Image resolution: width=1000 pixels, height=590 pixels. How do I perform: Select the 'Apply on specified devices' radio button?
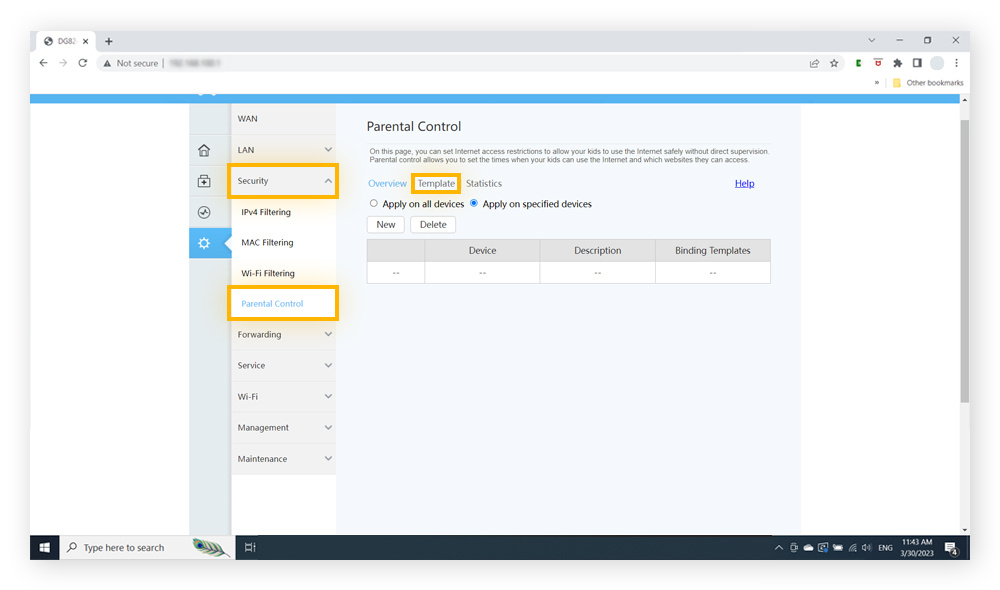[474, 203]
